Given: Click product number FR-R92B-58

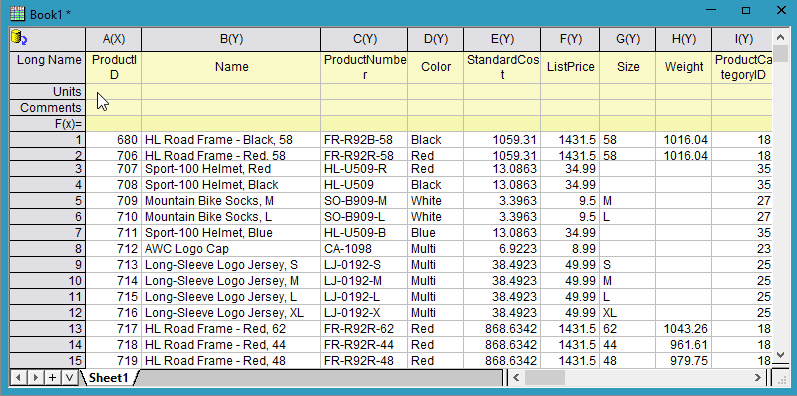Looking at the screenshot, I should point(364,139).
